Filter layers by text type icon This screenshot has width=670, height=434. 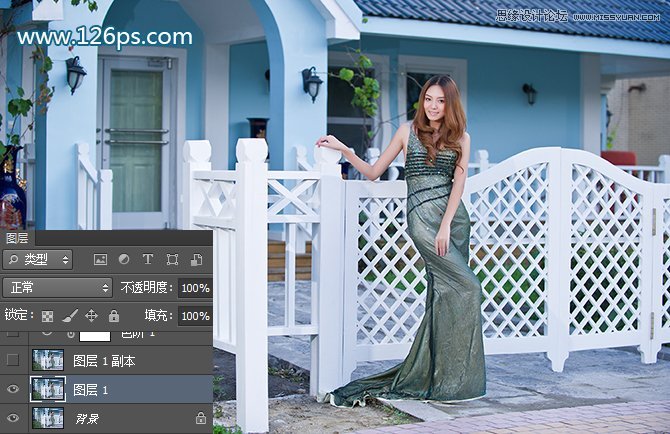[x=148, y=260]
